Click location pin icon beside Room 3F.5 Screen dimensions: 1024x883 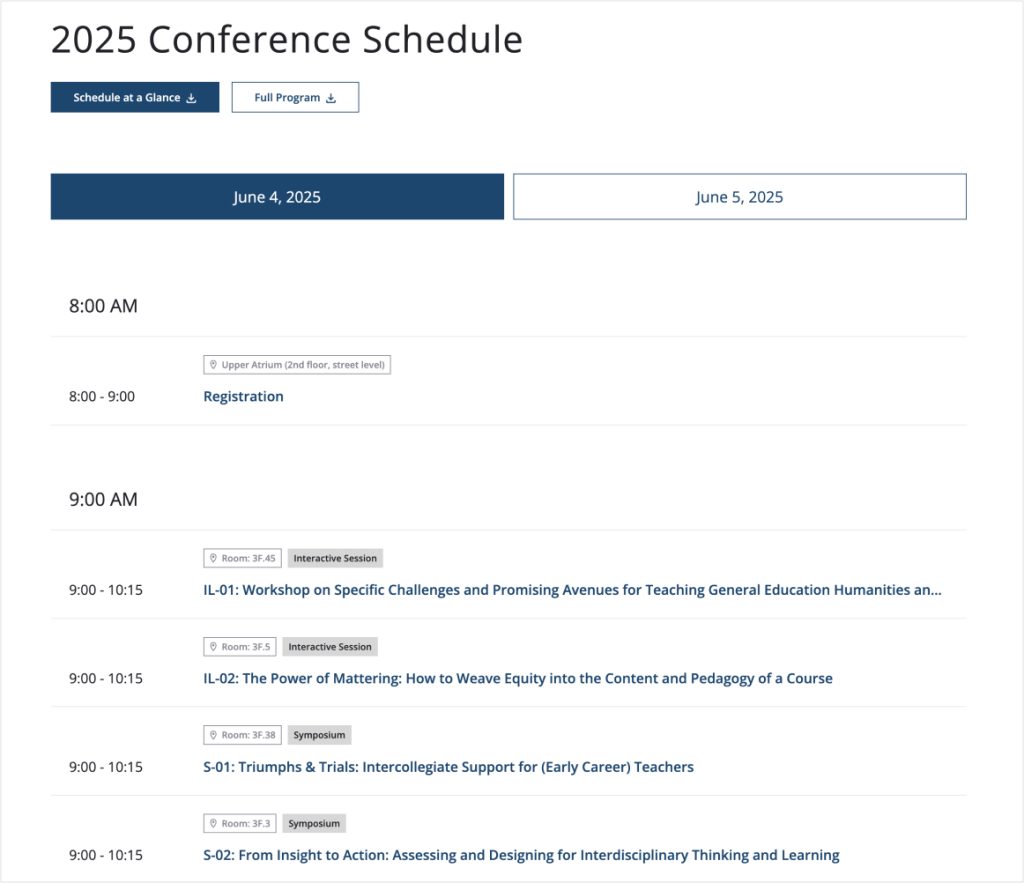point(213,647)
